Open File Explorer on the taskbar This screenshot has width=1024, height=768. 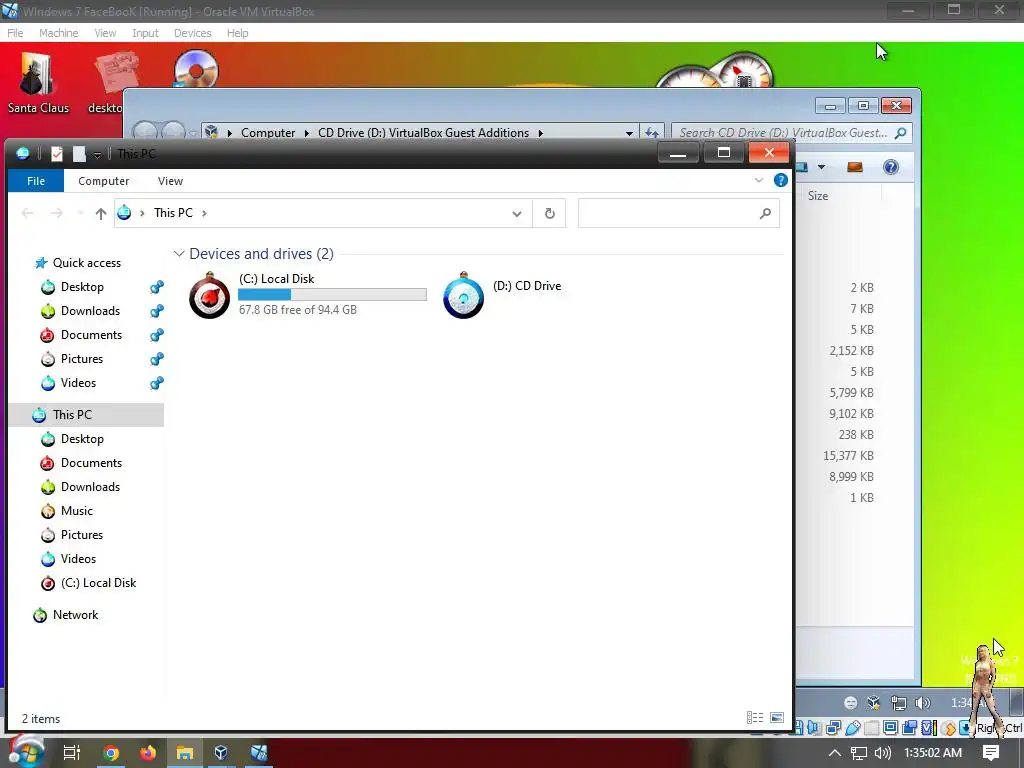click(185, 752)
